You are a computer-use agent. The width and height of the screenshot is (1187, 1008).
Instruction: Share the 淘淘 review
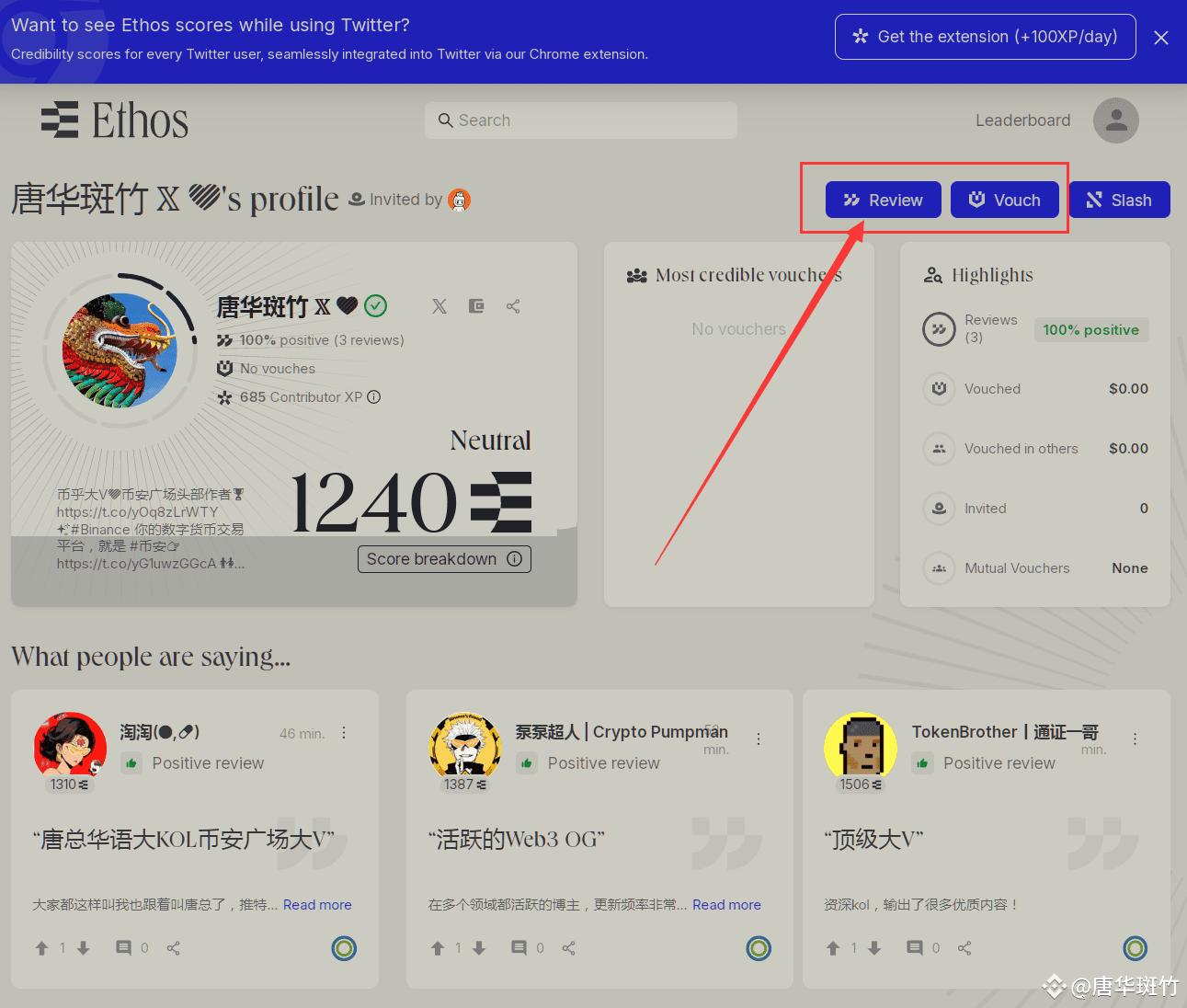[174, 948]
